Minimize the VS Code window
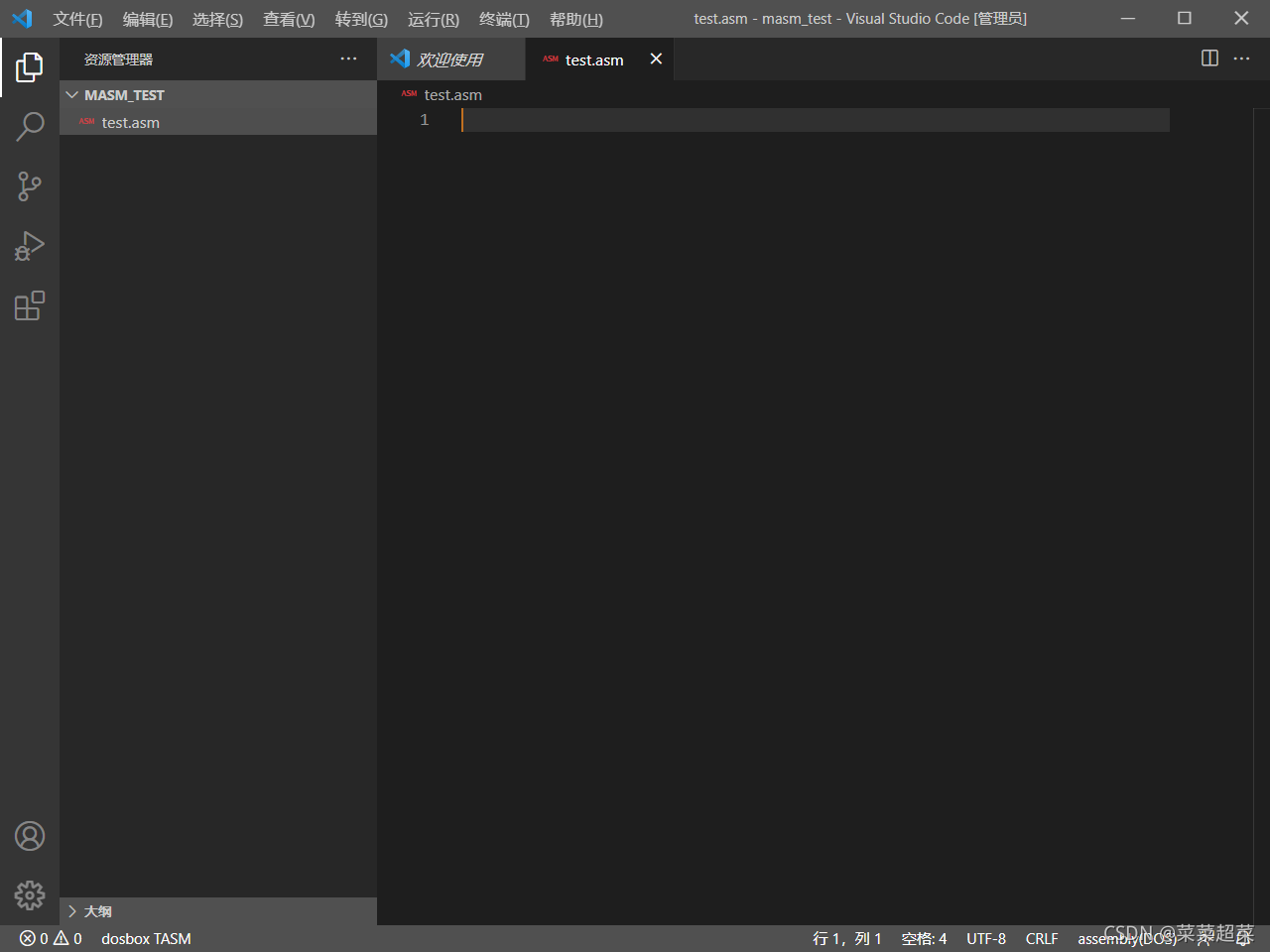 (1128, 19)
